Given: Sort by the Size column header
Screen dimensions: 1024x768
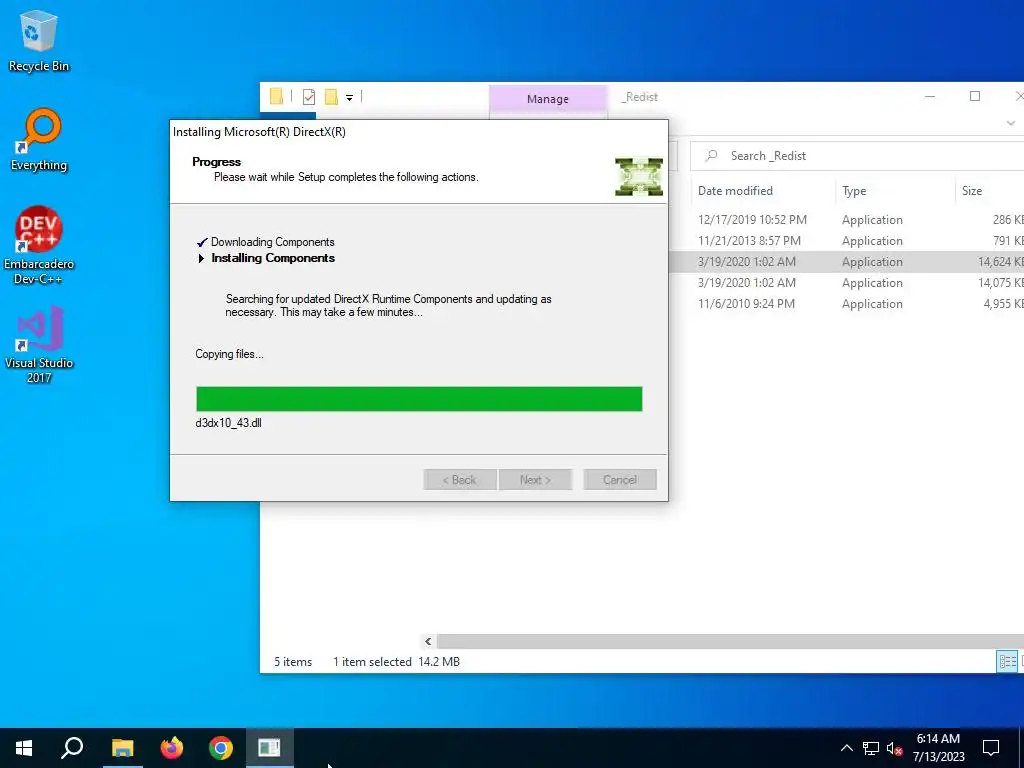Looking at the screenshot, I should point(989,191).
